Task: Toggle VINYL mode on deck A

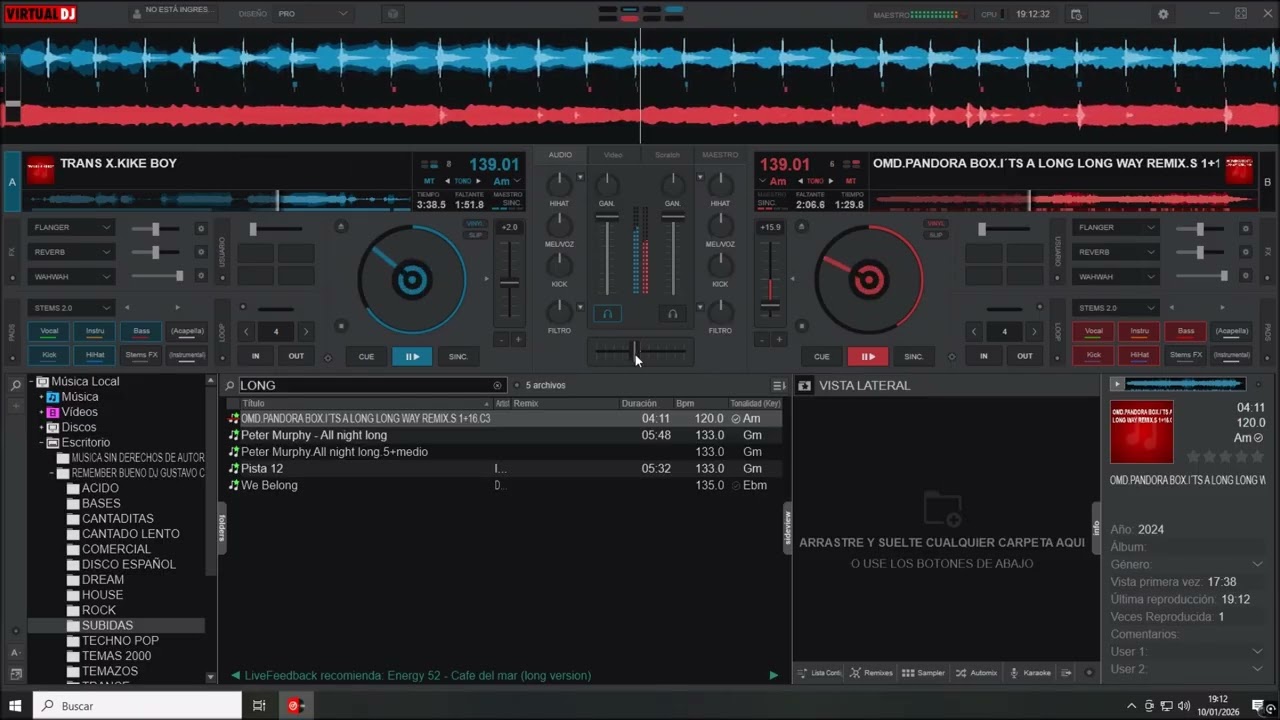Action: (x=475, y=224)
